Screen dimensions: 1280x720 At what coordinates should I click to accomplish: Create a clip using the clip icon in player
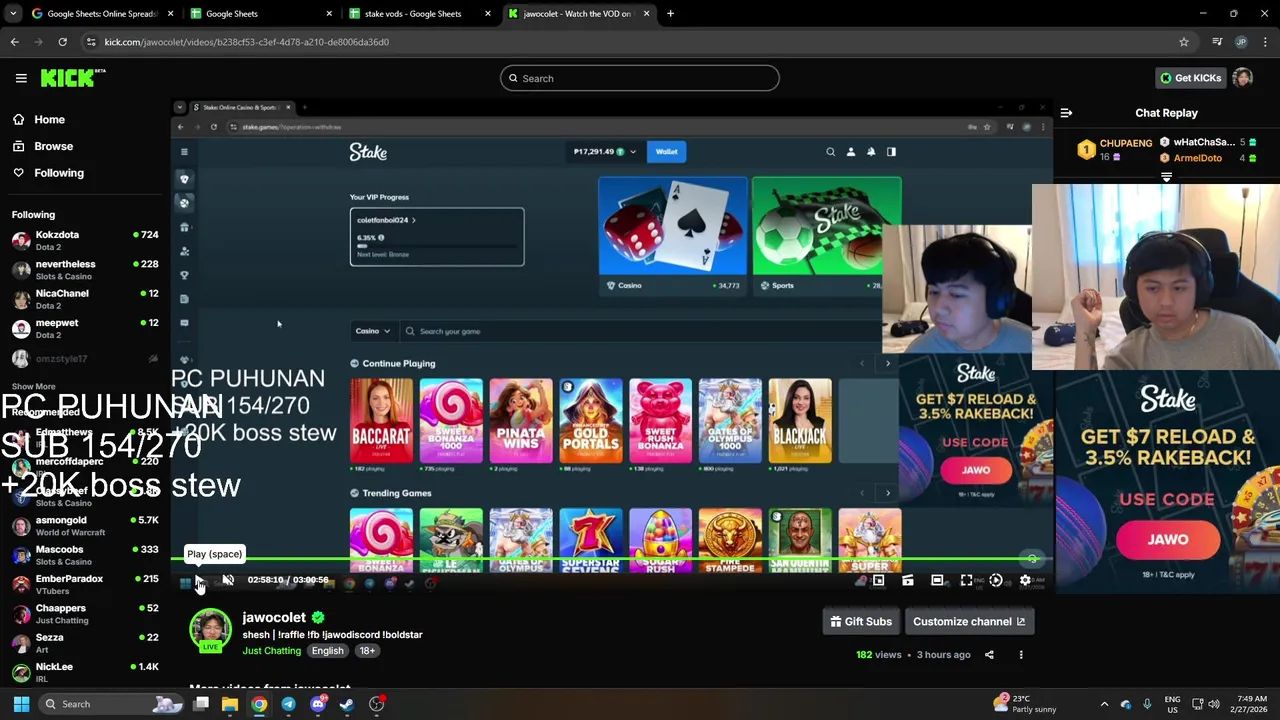pyautogui.click(x=907, y=580)
